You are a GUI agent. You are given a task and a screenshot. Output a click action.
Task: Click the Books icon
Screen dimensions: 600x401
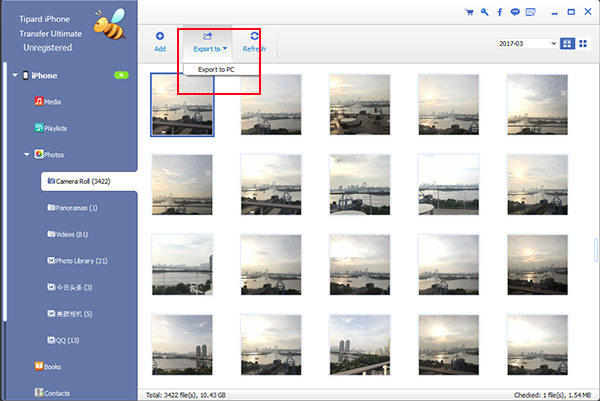pyautogui.click(x=39, y=366)
